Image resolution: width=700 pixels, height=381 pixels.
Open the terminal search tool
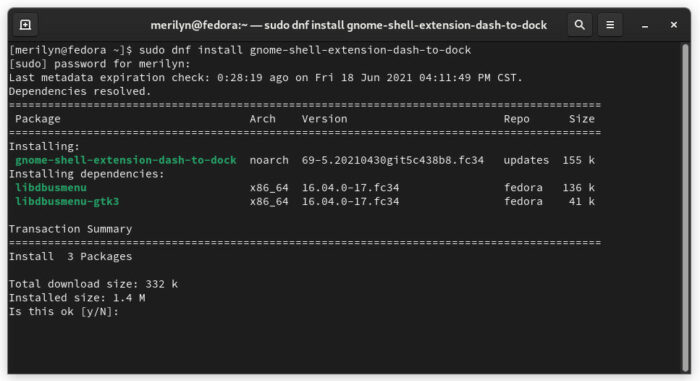click(579, 25)
